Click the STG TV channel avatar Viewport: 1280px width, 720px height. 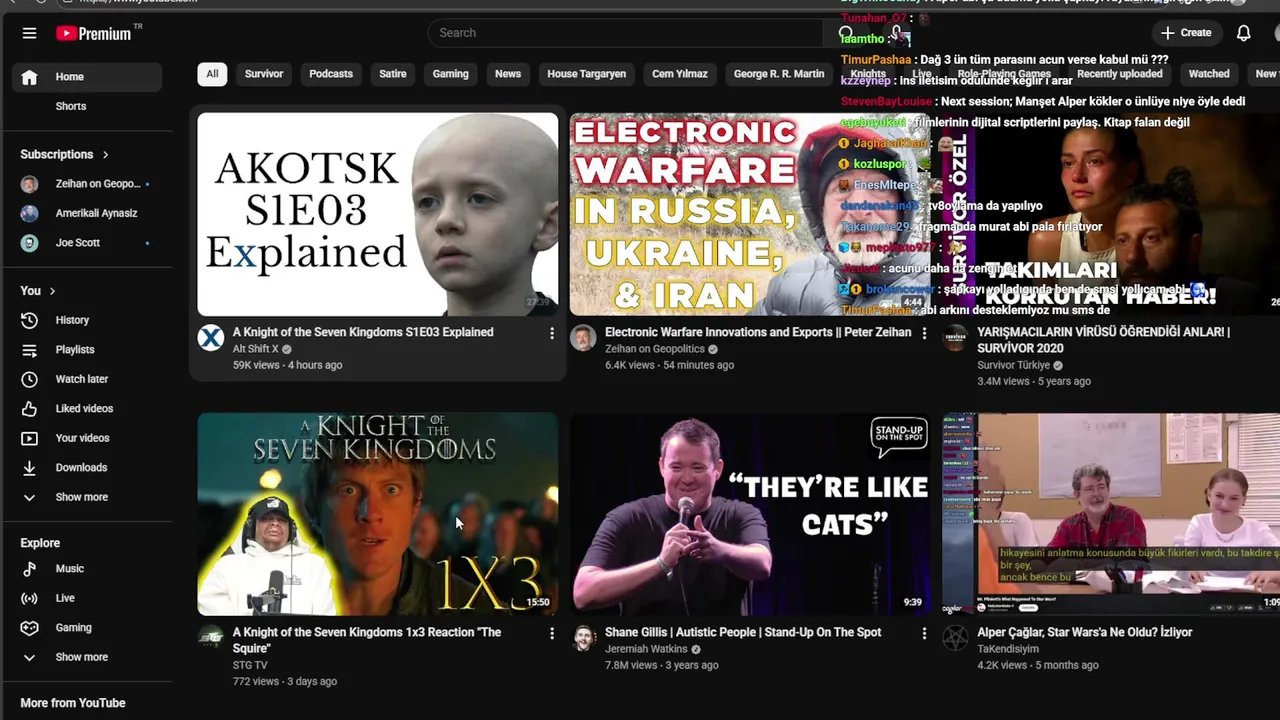pyautogui.click(x=211, y=638)
